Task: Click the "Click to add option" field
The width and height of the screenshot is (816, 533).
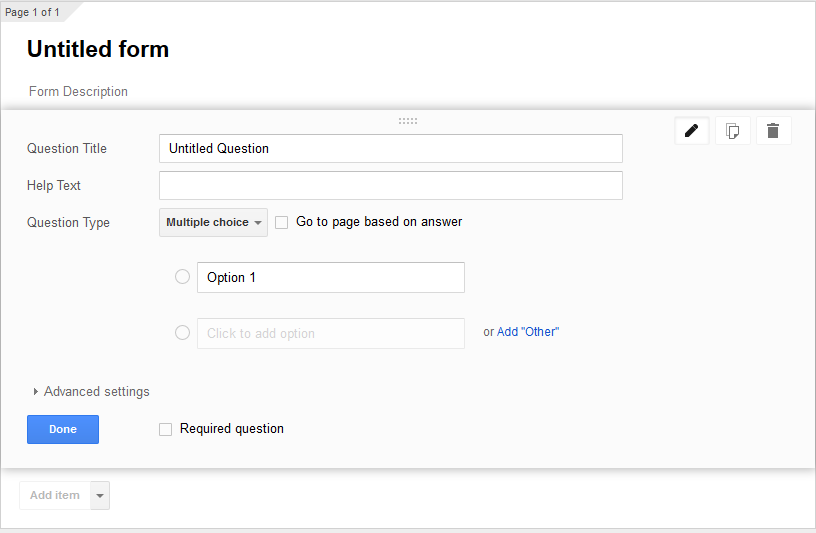Action: (330, 333)
